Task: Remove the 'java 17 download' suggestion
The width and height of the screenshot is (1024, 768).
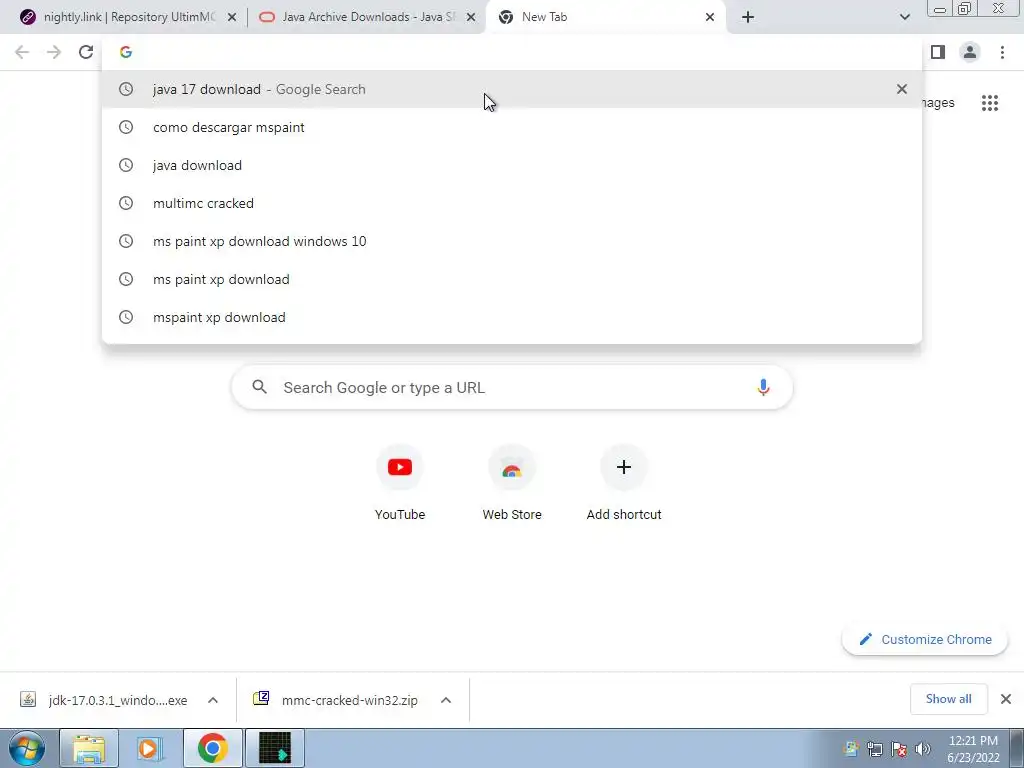Action: click(902, 89)
